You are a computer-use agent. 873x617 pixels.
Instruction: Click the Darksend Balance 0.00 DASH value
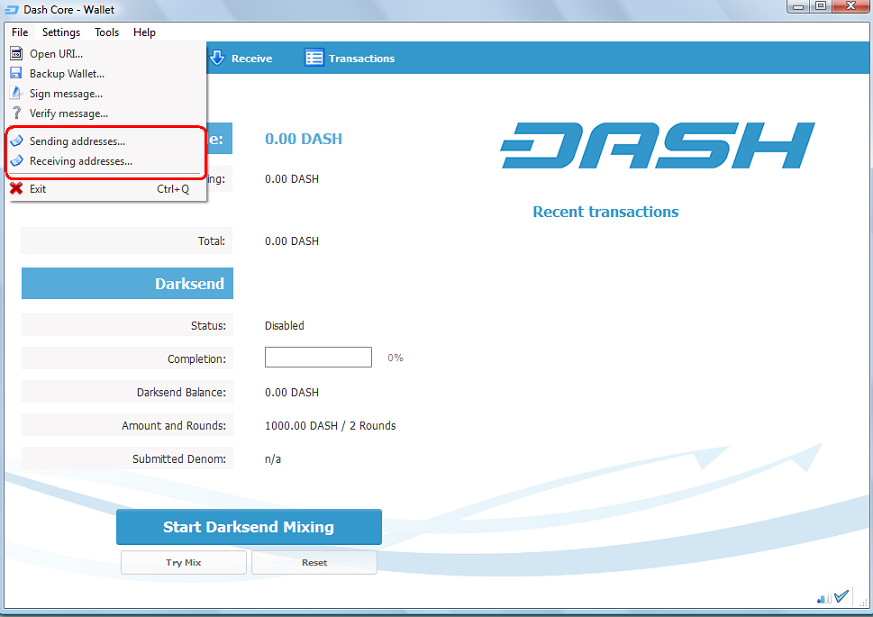coord(292,393)
